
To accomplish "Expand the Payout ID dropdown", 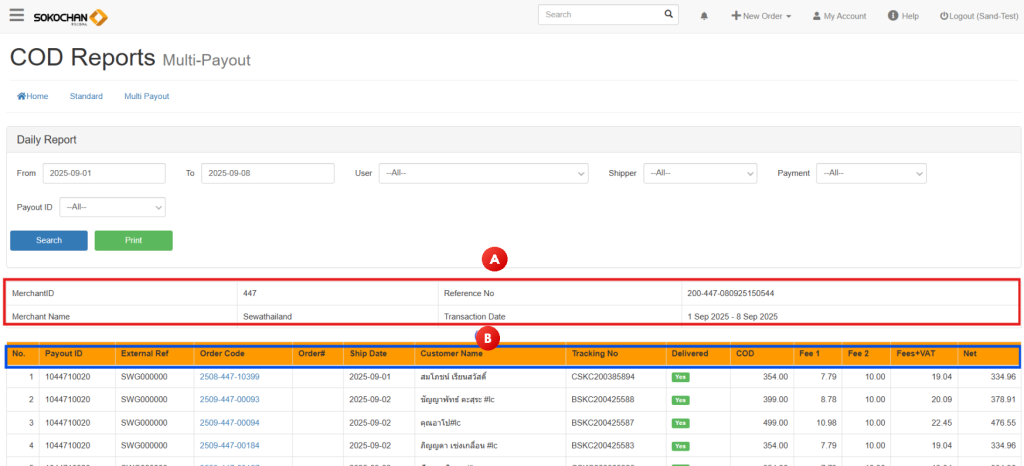I will point(112,207).
